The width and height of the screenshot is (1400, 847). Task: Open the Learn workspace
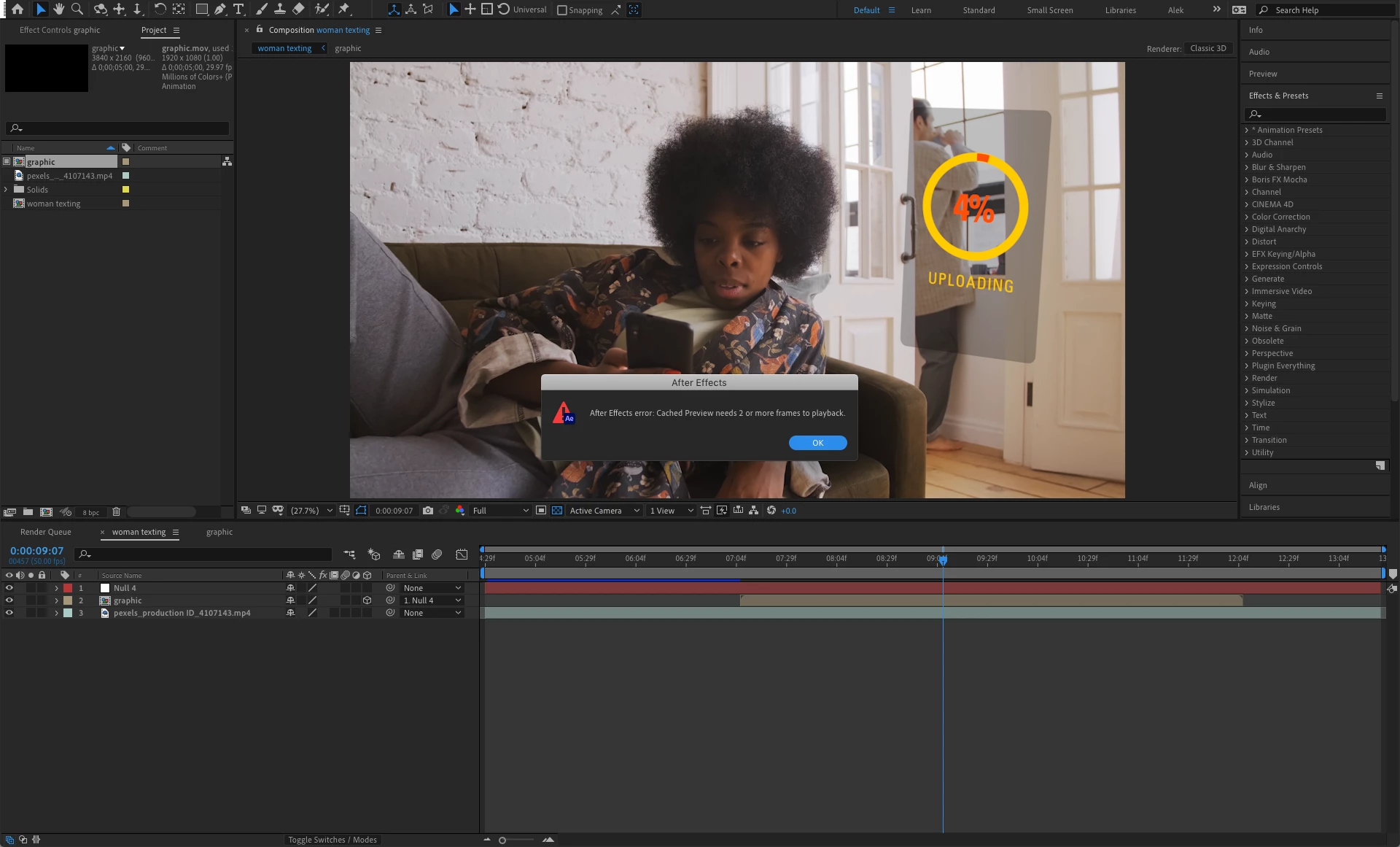pyautogui.click(x=921, y=10)
